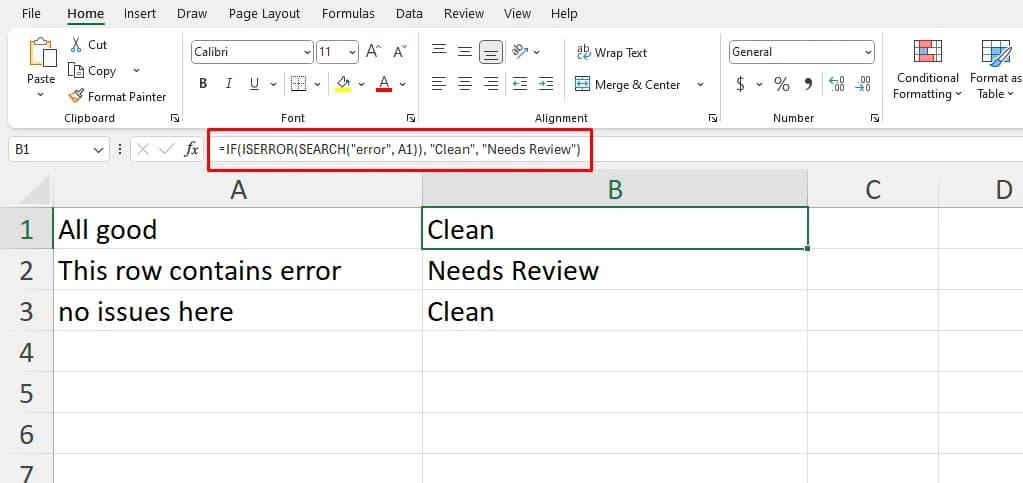This screenshot has width=1023, height=483.
Task: Toggle Italic formatting
Action: (228, 84)
